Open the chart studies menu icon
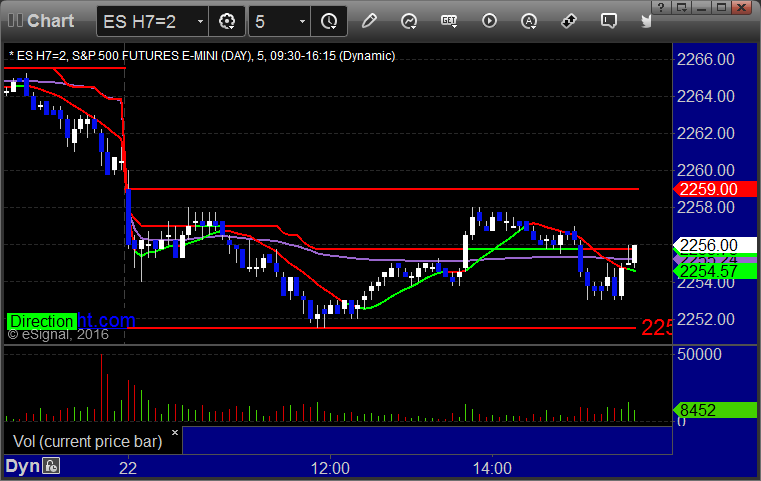Viewport: 761px width, 481px height. 409,21
